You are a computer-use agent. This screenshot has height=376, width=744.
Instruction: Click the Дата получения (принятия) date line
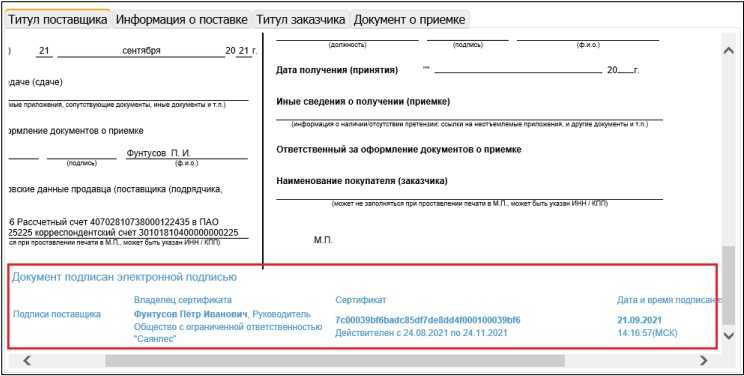point(518,70)
